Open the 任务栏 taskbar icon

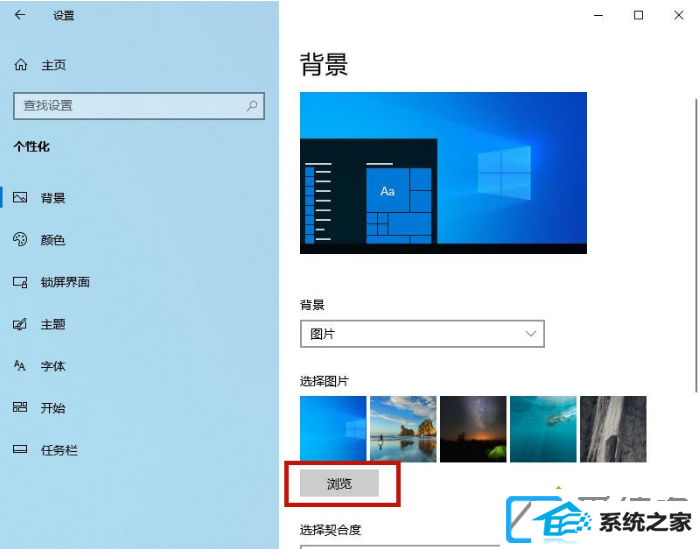click(20, 449)
